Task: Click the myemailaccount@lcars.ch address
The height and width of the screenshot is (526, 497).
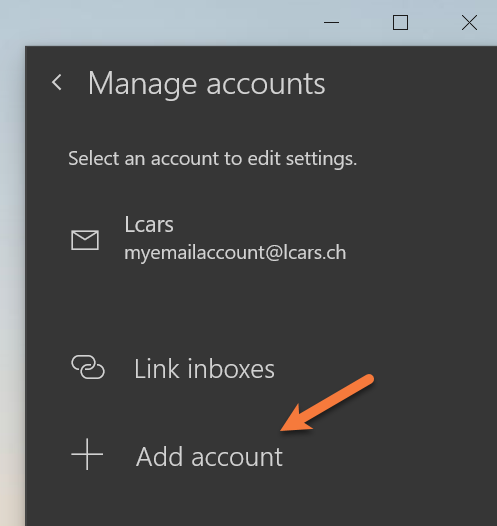Action: pos(235,253)
